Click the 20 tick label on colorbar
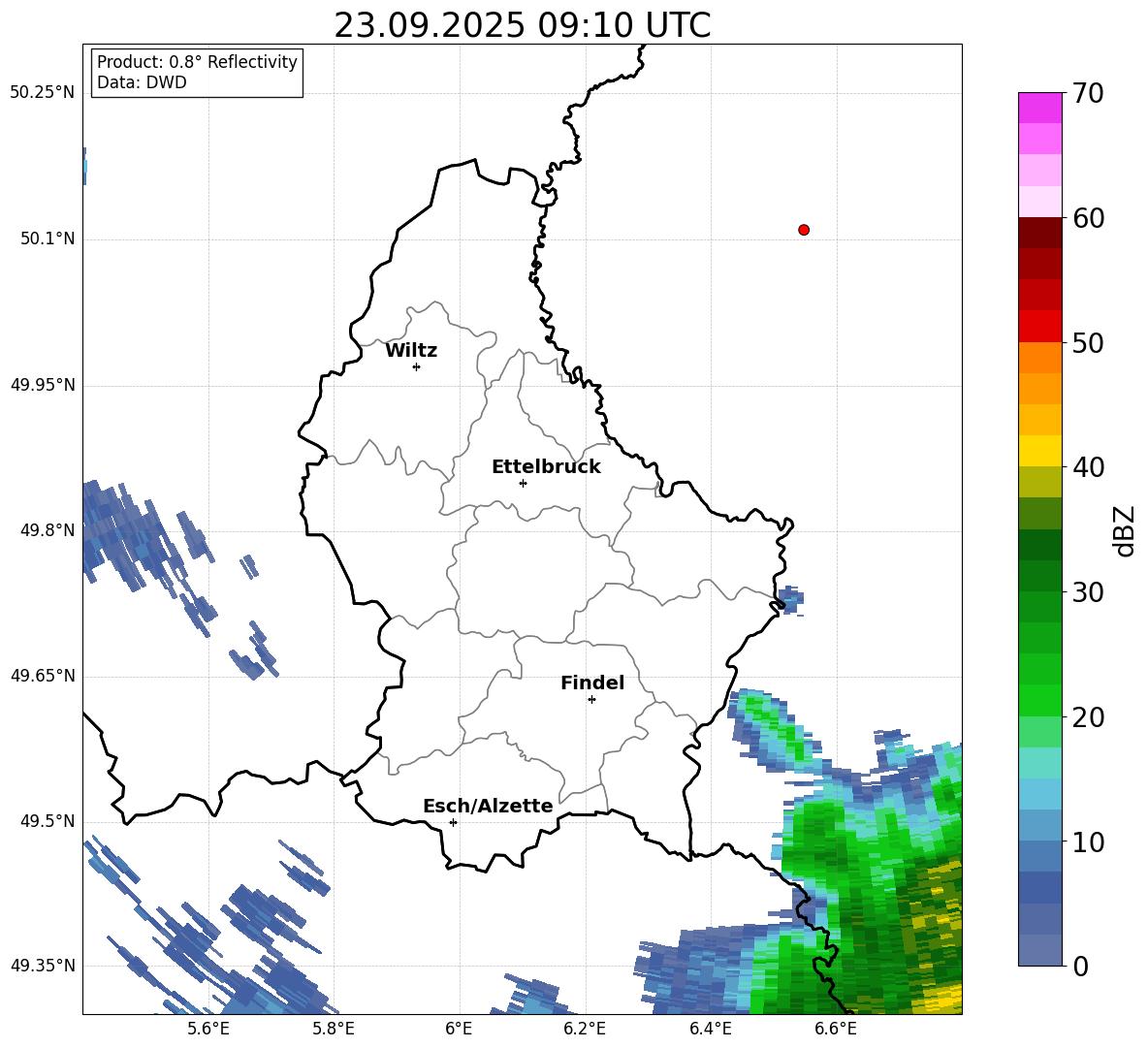 point(1087,717)
